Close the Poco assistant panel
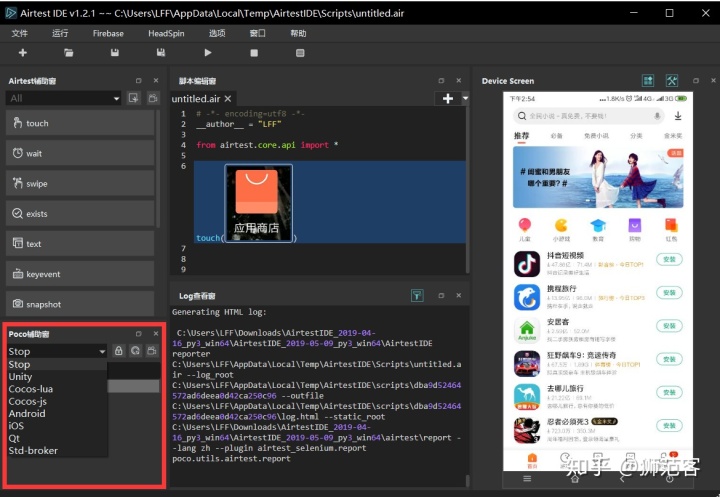 point(156,334)
